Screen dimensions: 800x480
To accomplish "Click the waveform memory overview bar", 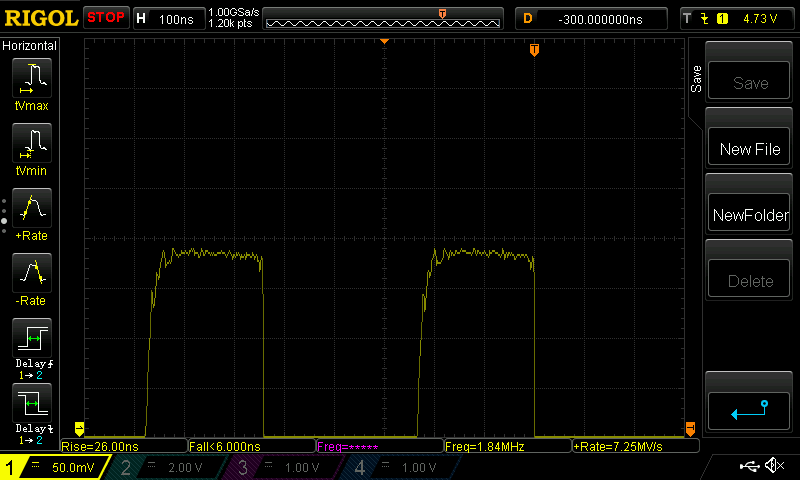I will tap(383, 19).
